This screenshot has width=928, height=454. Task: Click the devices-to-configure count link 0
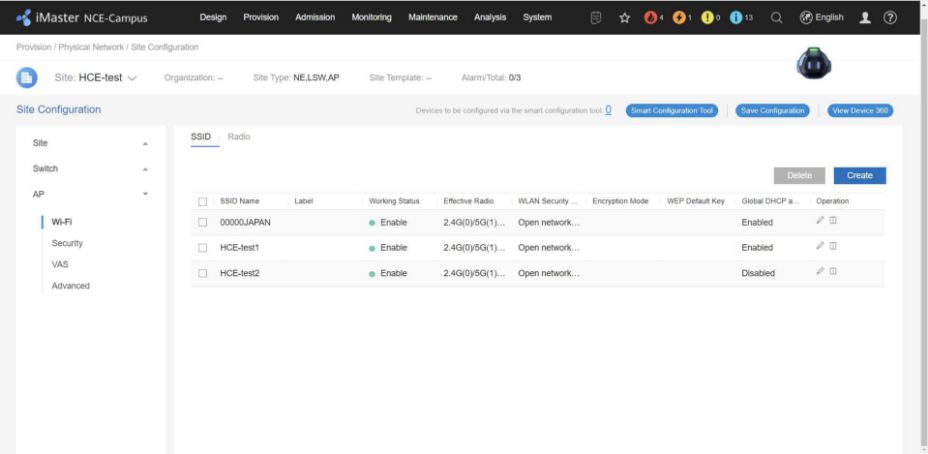click(x=608, y=110)
